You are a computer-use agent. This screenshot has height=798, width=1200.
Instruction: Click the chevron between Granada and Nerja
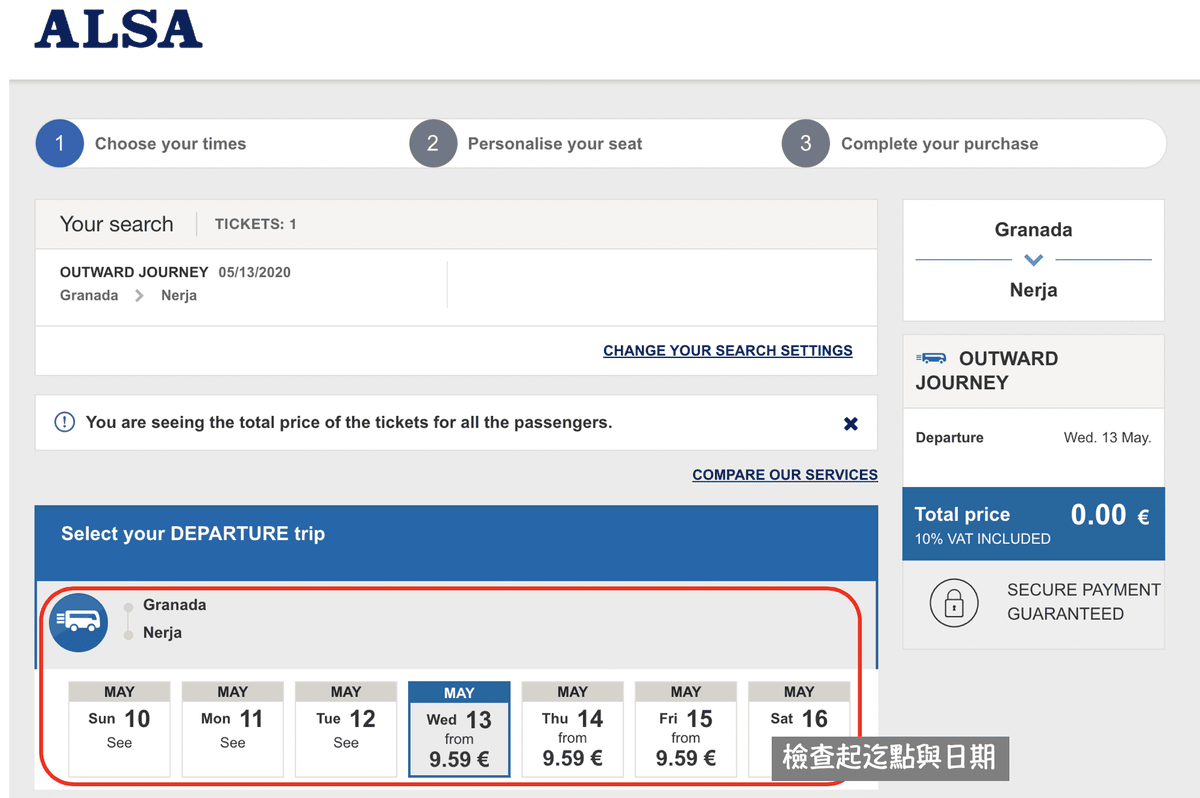(x=1034, y=260)
